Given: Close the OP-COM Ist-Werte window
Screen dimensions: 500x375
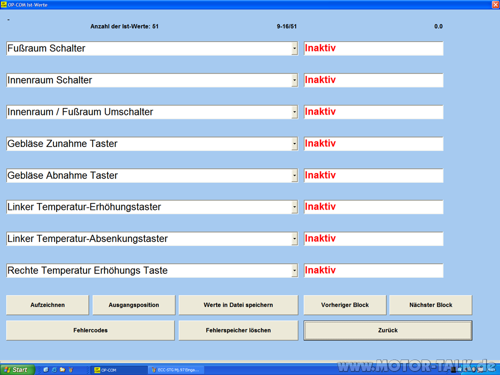Looking at the screenshot, I should pos(495,5).
